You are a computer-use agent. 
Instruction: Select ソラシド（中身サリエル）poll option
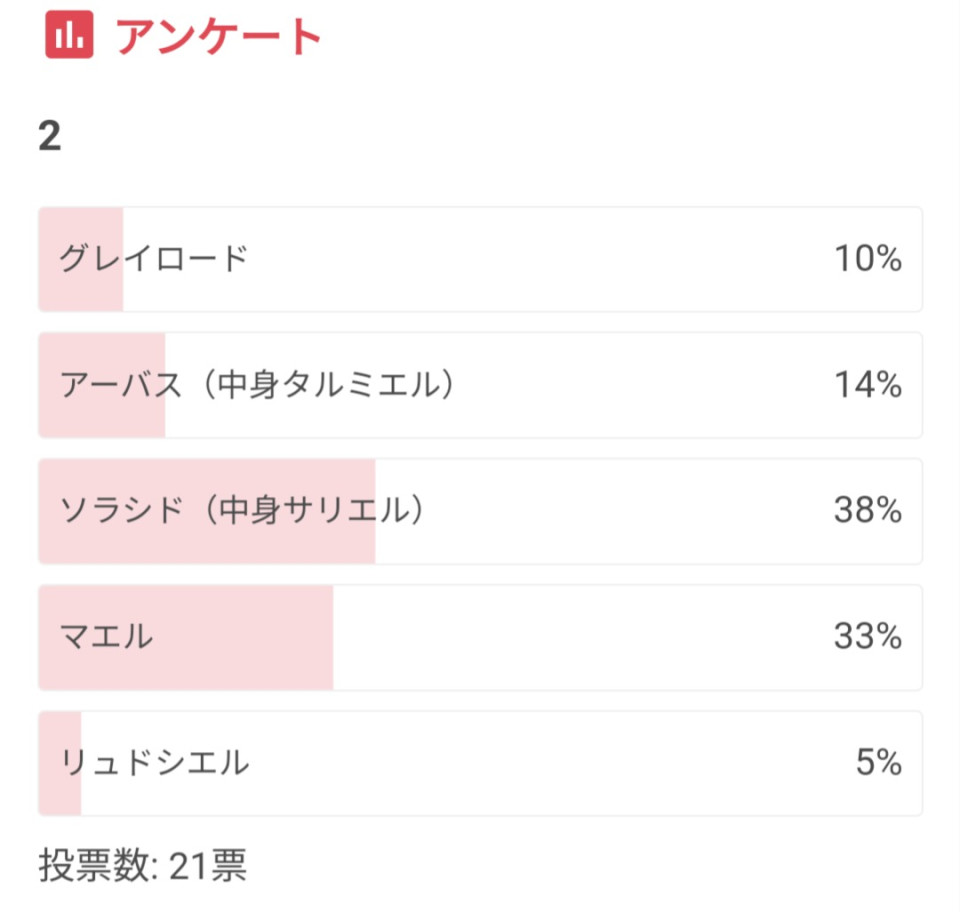tap(480, 512)
